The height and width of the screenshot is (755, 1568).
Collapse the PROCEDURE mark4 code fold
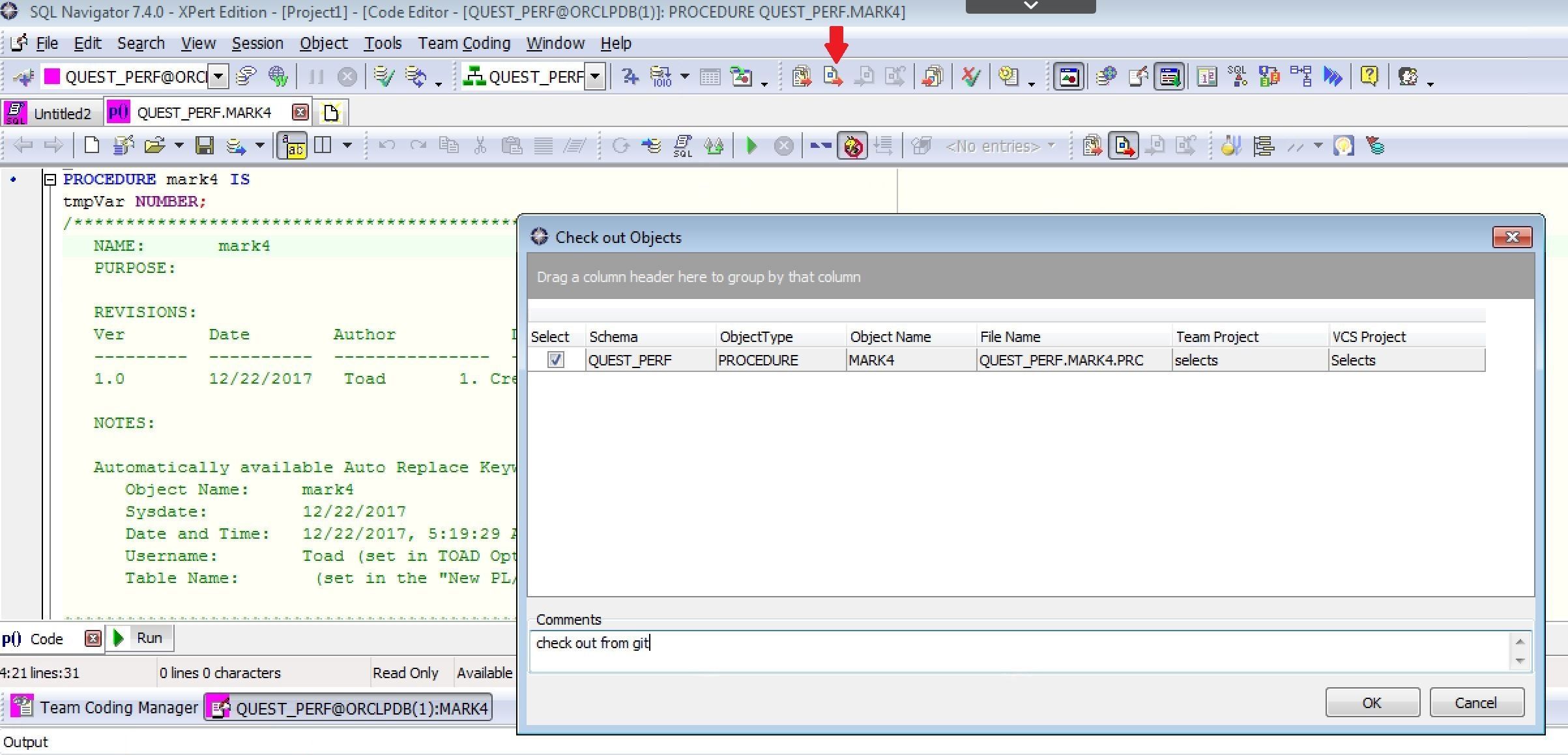[x=50, y=179]
